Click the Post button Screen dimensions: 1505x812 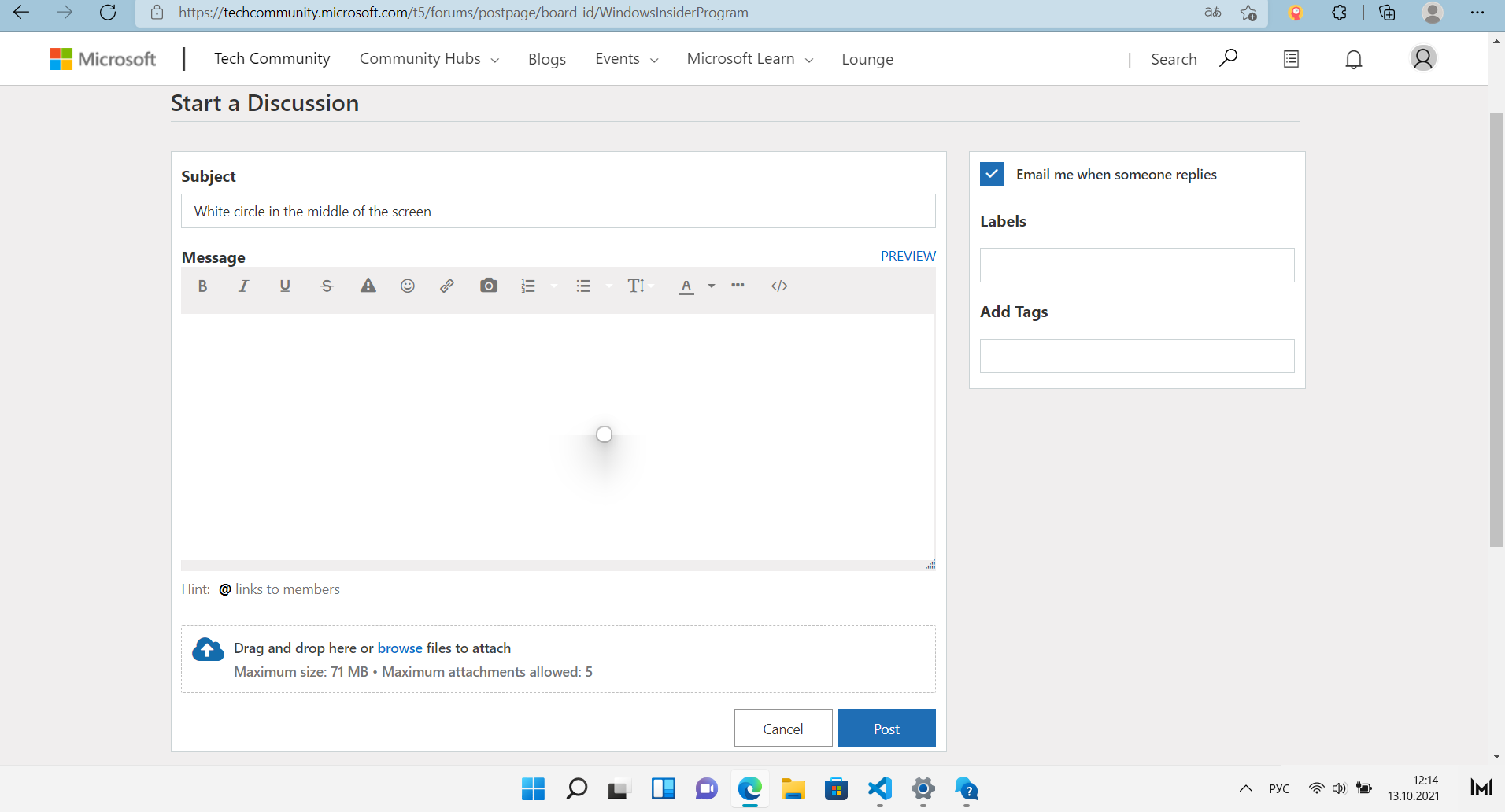886,728
